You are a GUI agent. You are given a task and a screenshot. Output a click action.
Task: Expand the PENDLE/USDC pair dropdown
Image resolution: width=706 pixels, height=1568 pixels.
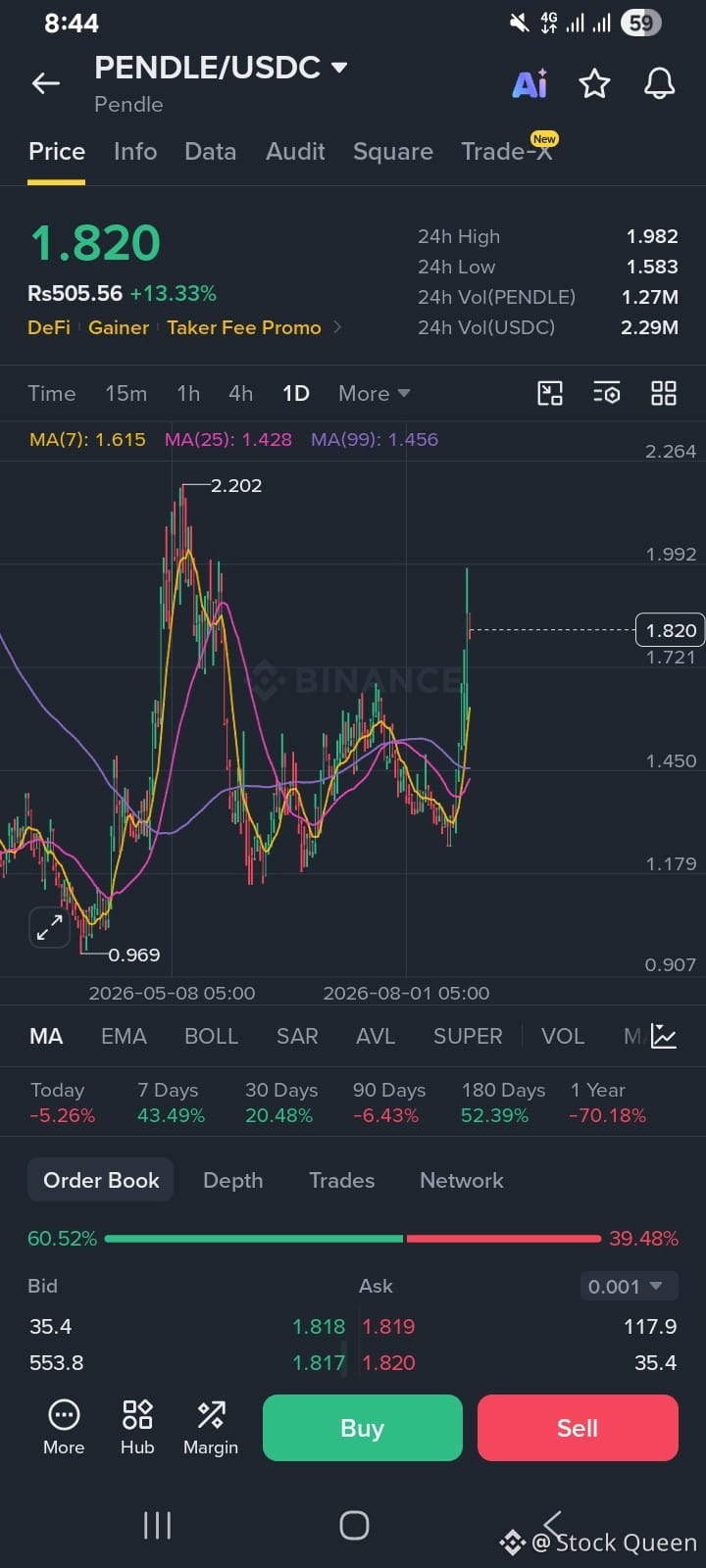click(339, 68)
